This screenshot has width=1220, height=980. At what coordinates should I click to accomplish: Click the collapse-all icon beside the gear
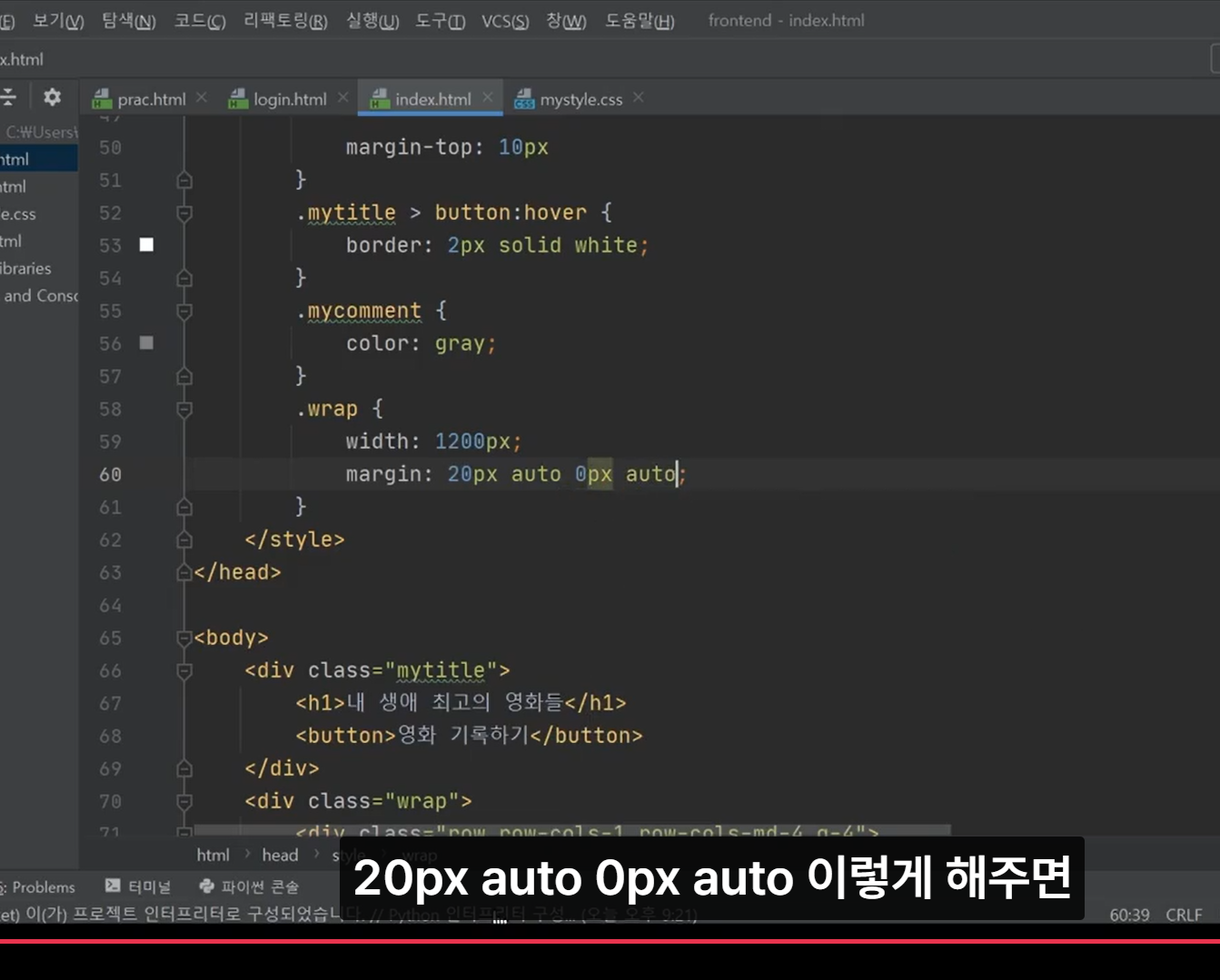click(8, 97)
